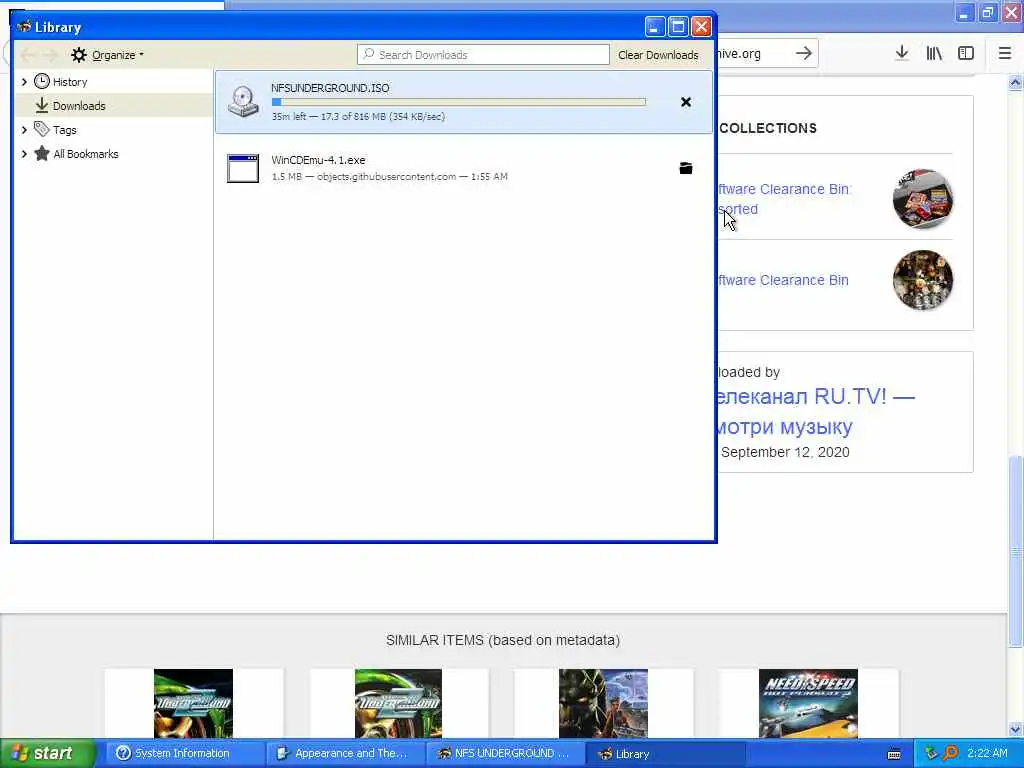
Task: Click the Software Clearance Bin sorted link
Action: pyautogui.click(x=784, y=199)
